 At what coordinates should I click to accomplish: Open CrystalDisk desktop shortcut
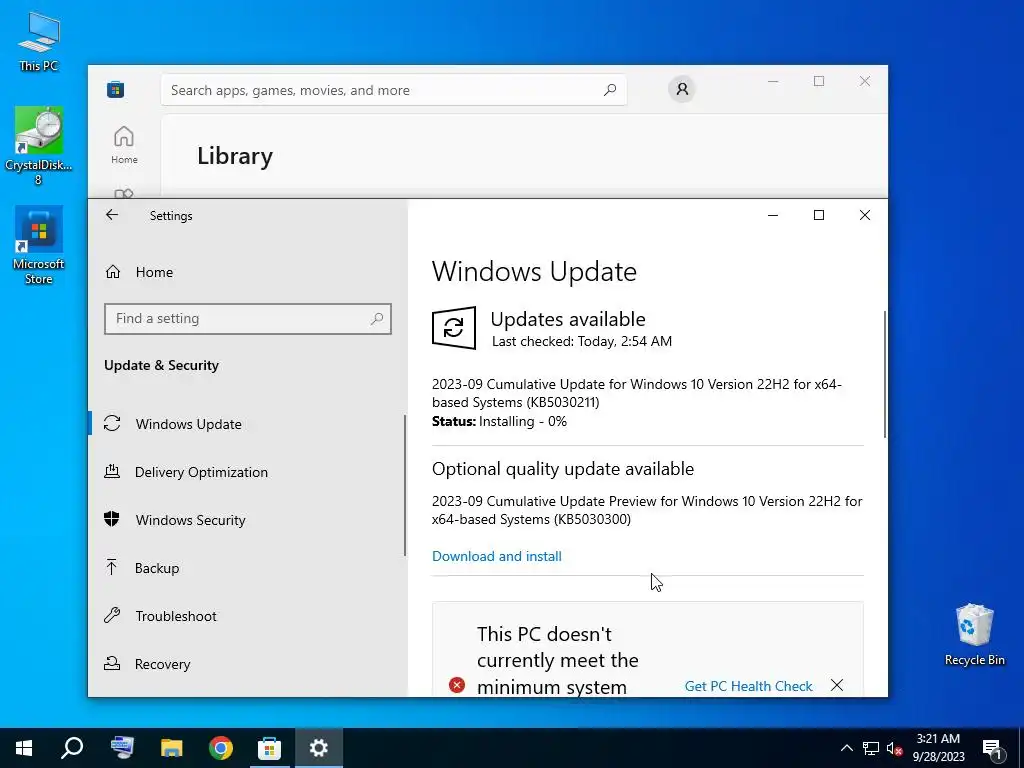click(x=39, y=146)
